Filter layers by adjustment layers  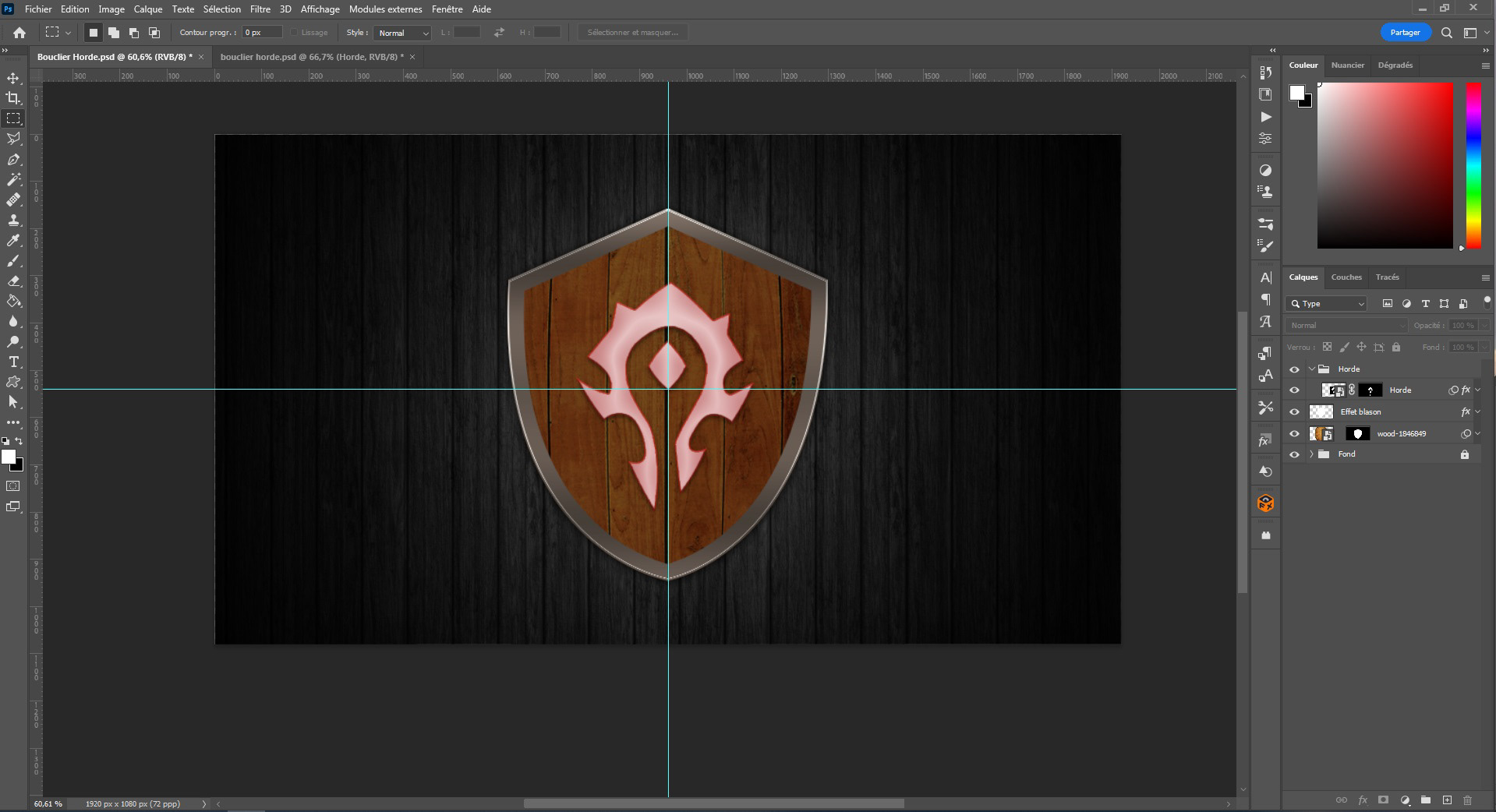coord(1406,304)
